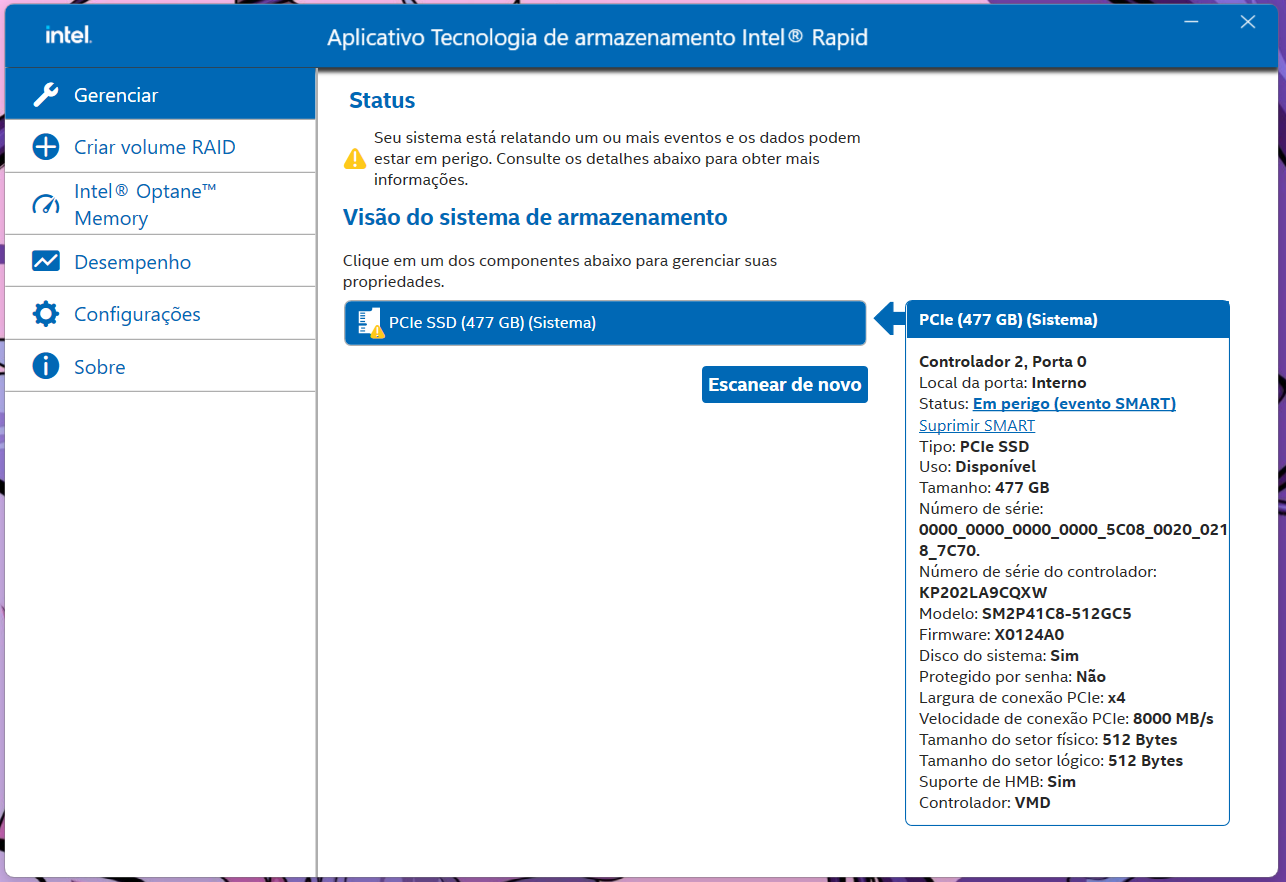Close the Intel Rapid Storage window
Screen dimensions: 1286x882
pos(1247,23)
